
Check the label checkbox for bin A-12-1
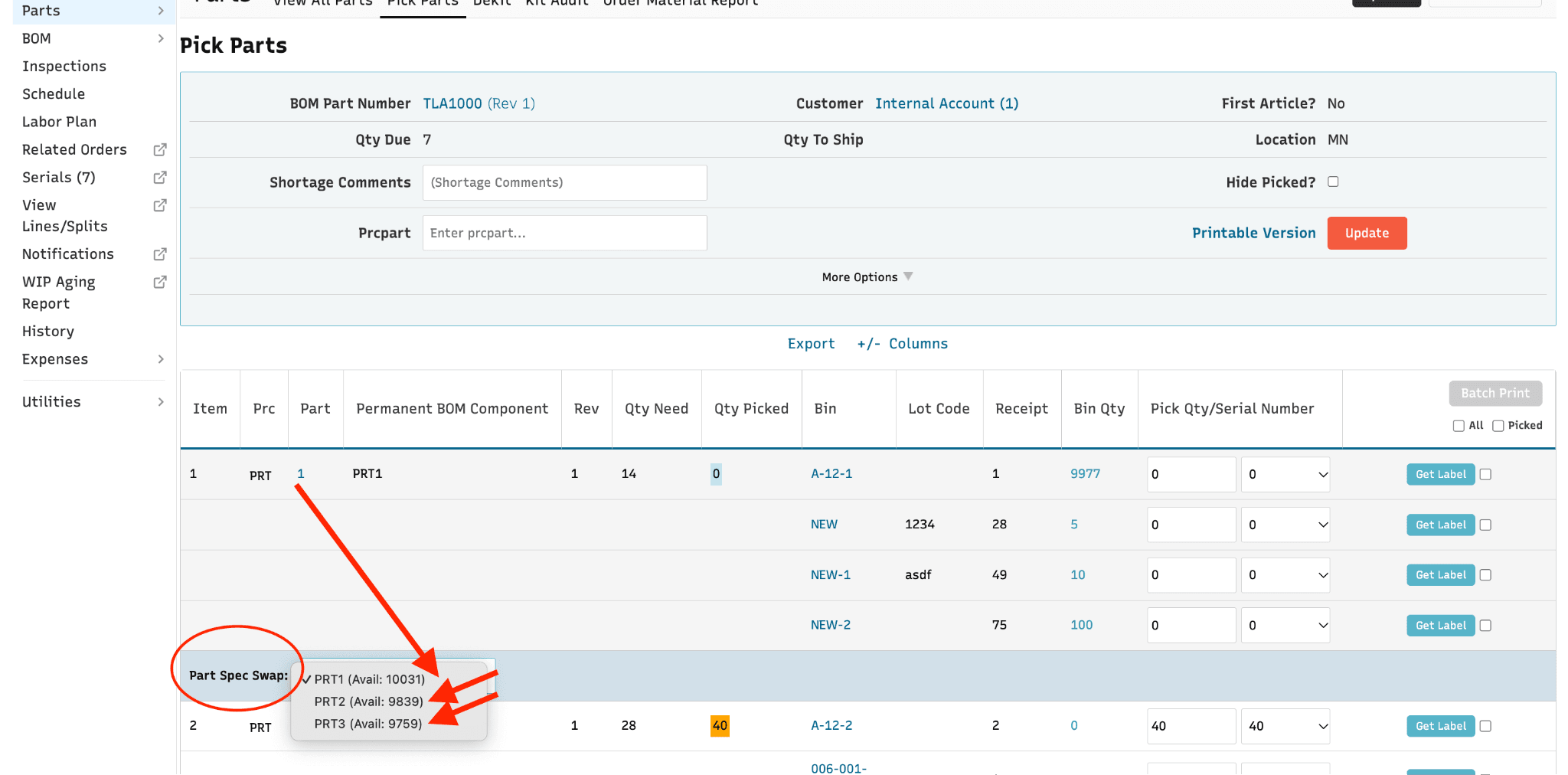[x=1485, y=474]
